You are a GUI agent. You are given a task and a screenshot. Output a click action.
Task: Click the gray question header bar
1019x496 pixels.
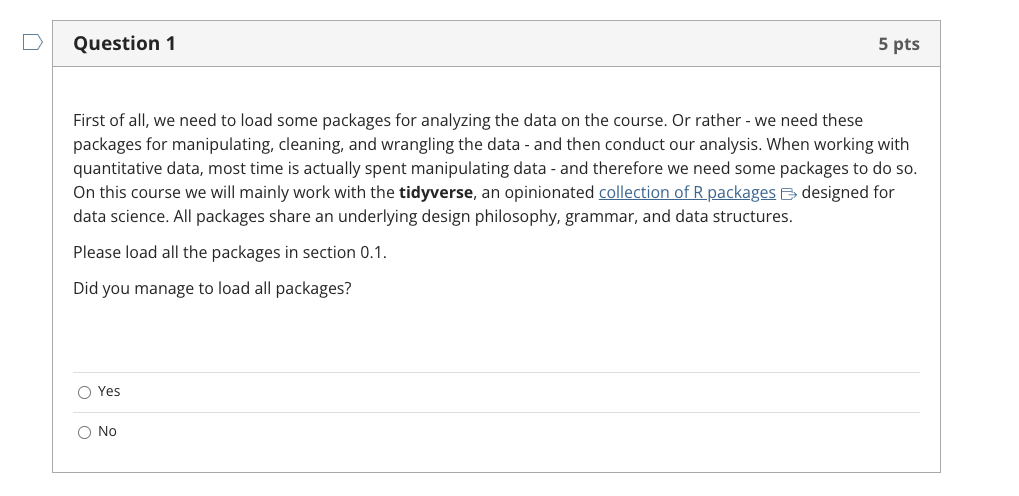click(497, 44)
